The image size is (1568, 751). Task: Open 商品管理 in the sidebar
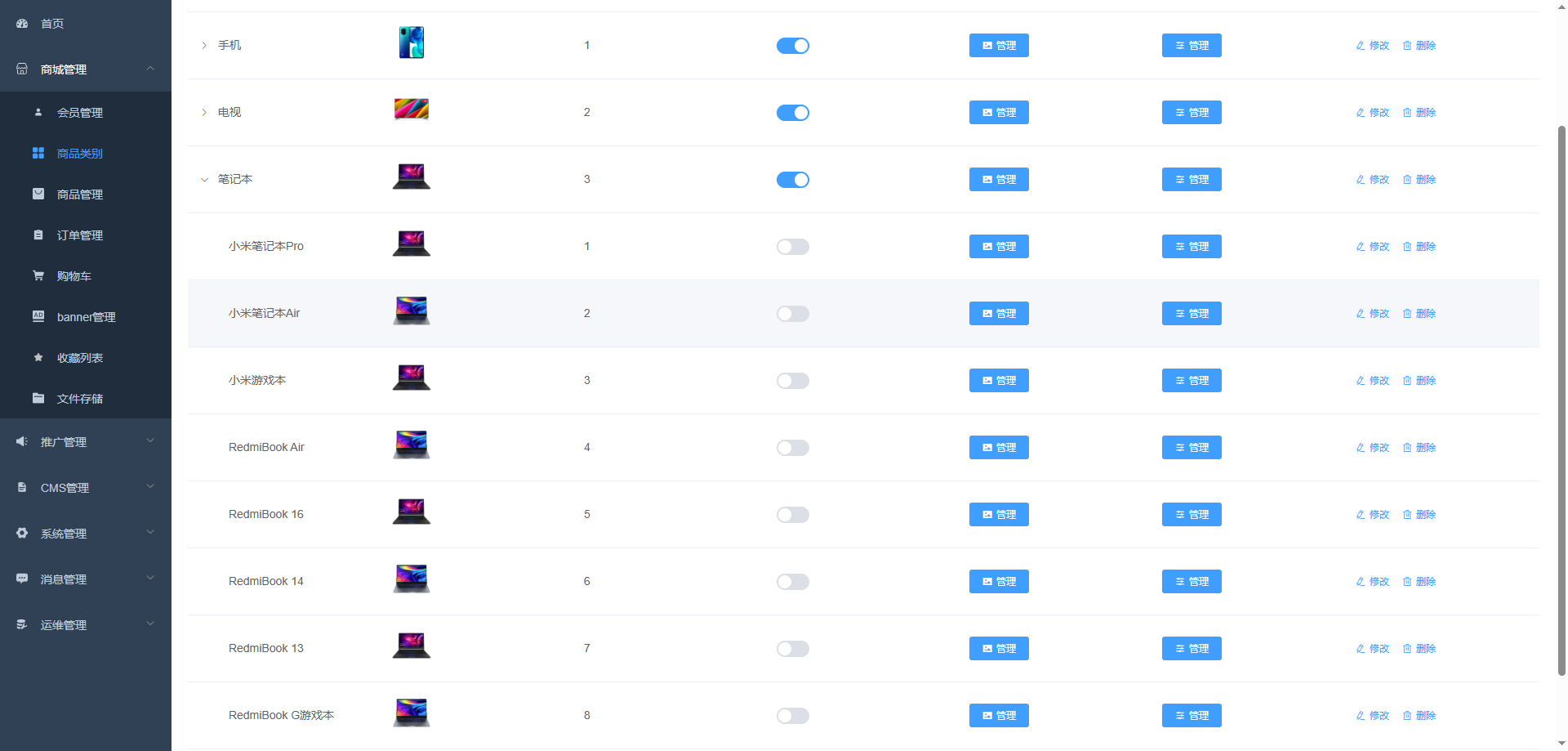pyautogui.click(x=80, y=194)
